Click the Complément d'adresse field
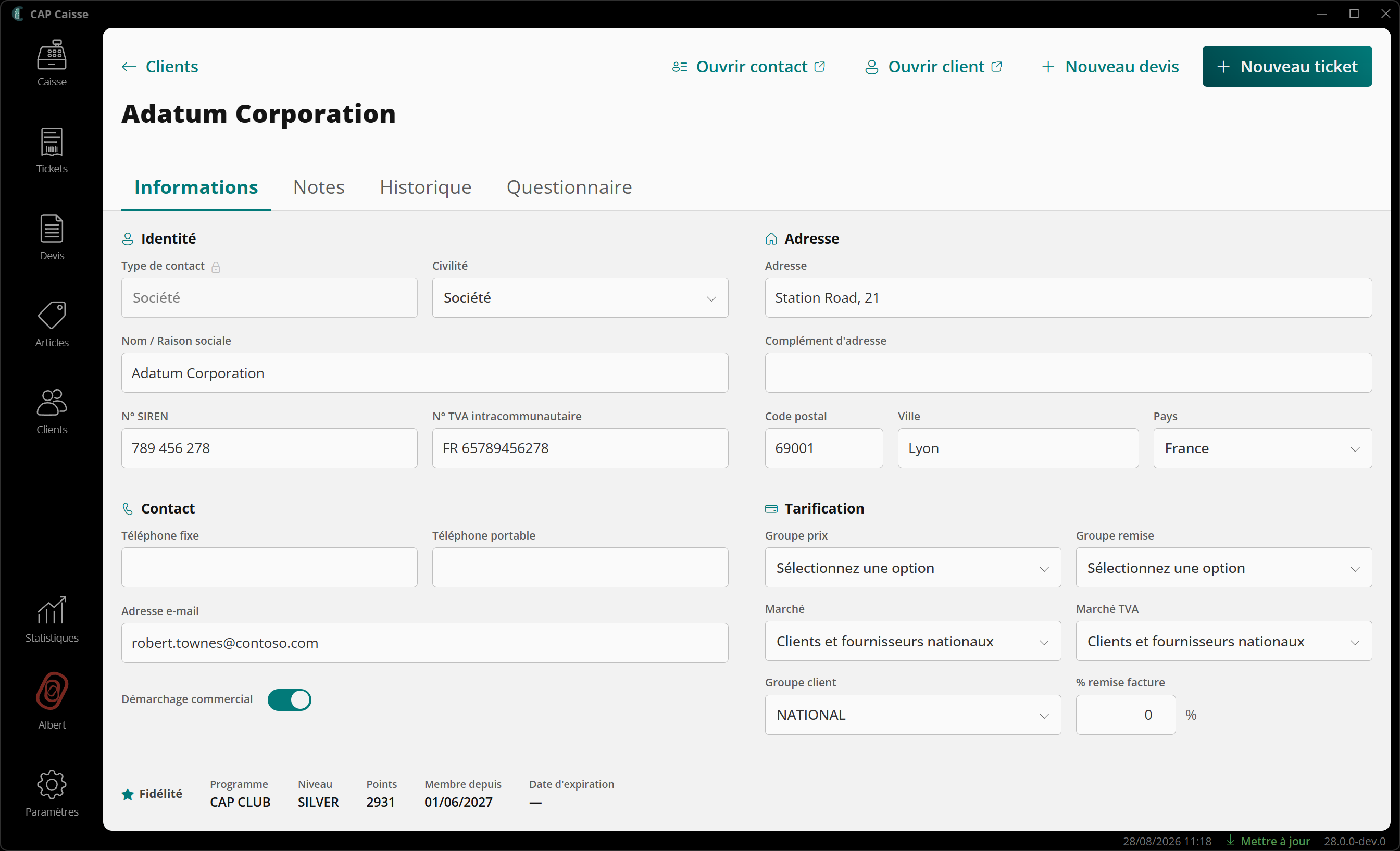1400x851 pixels. tap(1068, 373)
